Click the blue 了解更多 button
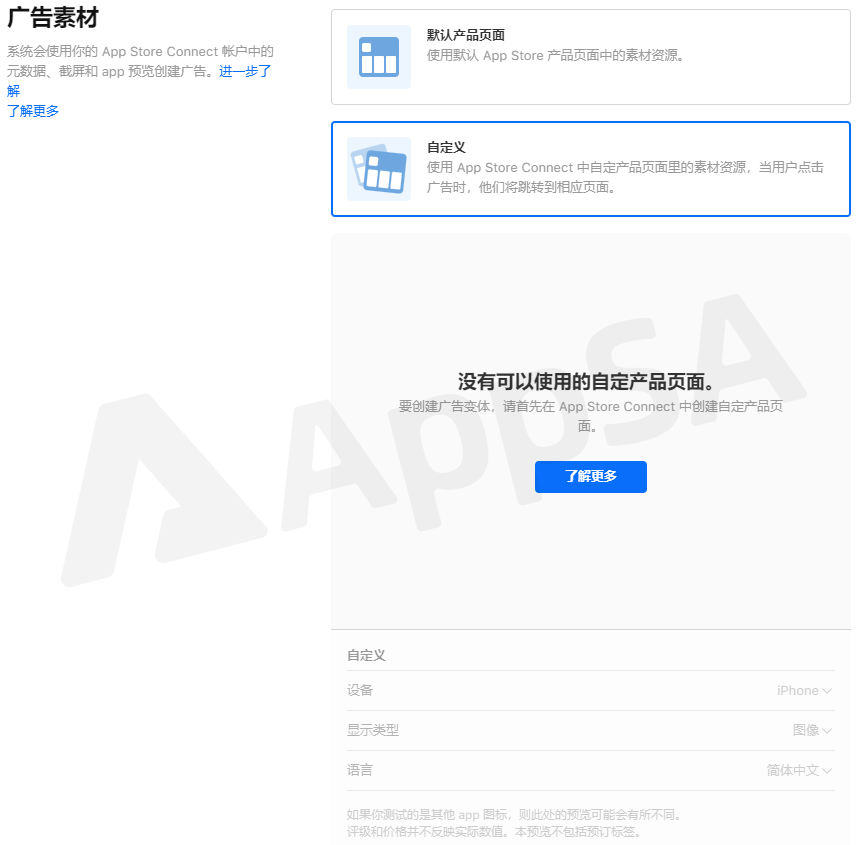 pos(590,477)
